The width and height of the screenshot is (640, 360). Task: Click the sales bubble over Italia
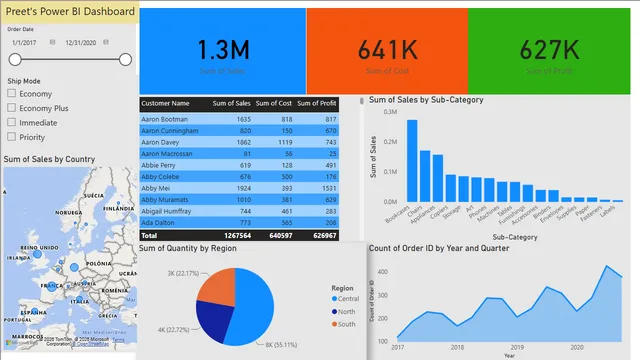pos(80,300)
